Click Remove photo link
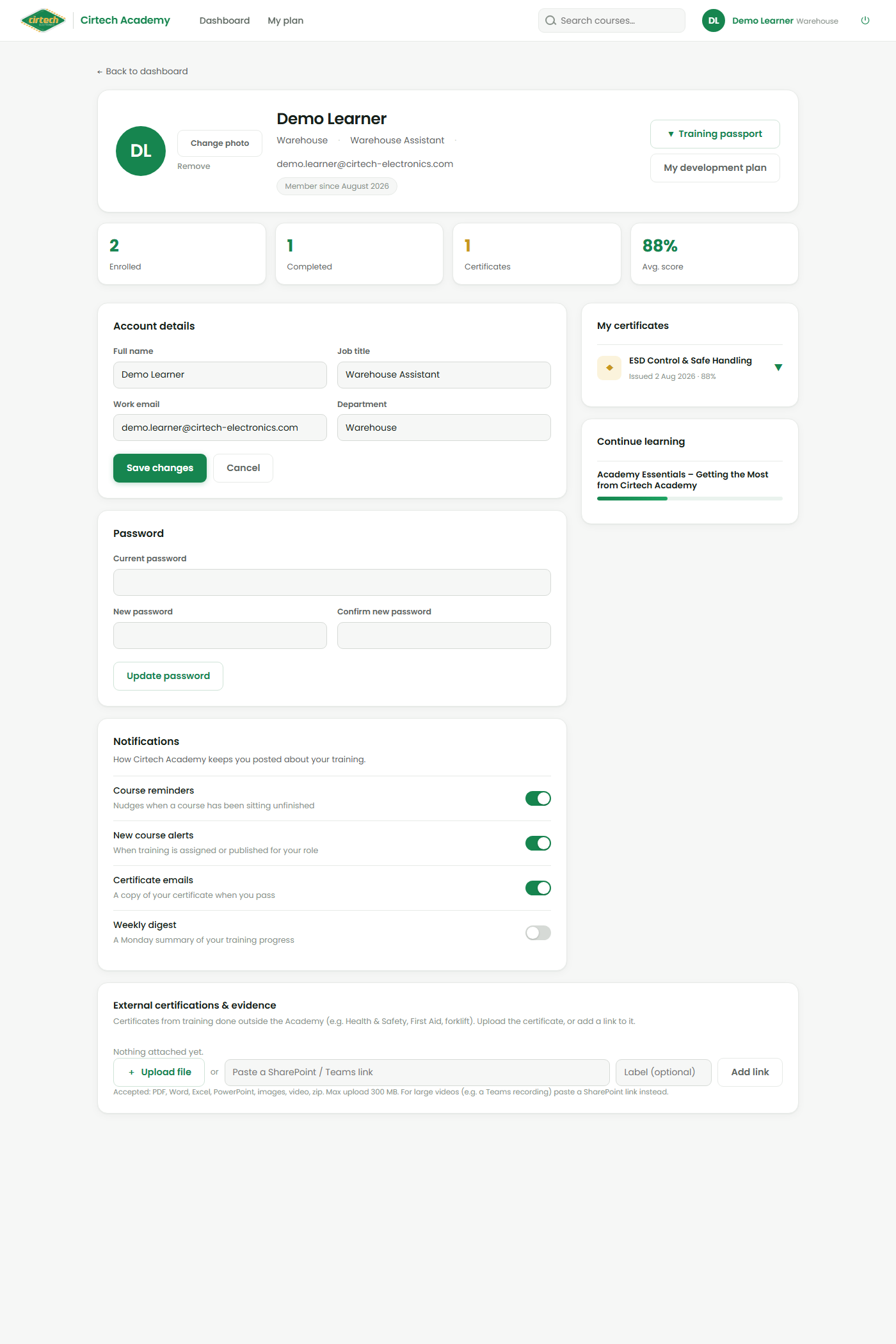This screenshot has height=1344, width=896. pos(194,166)
